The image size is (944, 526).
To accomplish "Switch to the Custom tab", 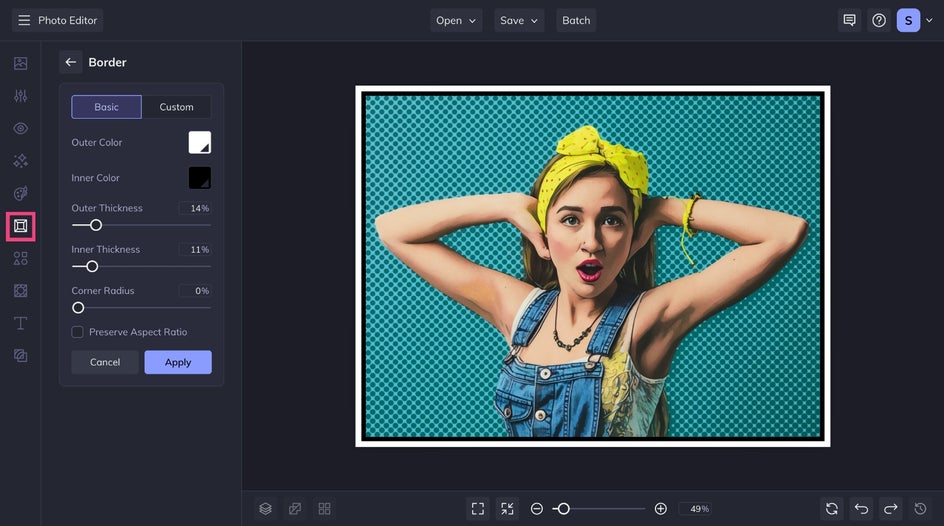I will 176,107.
